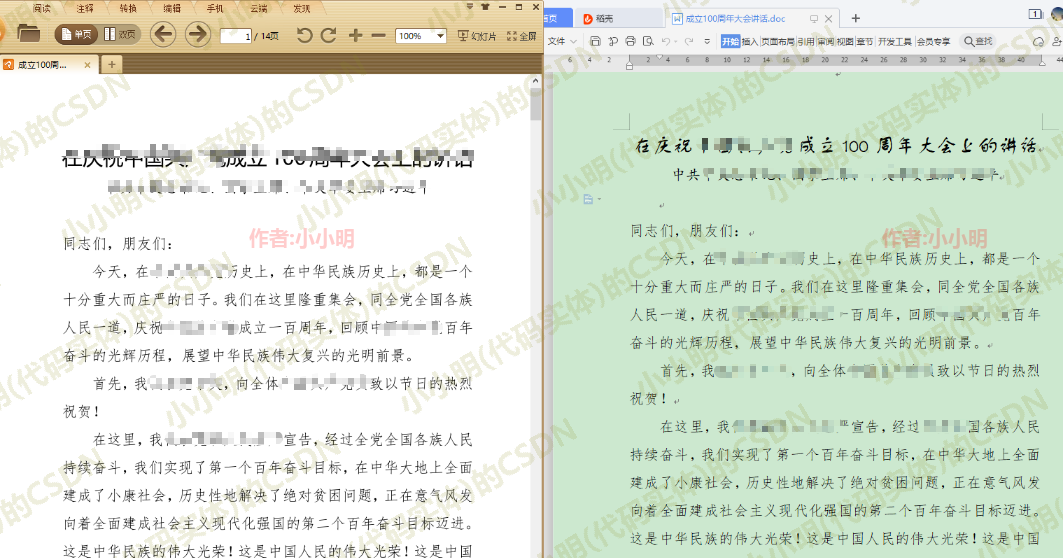Zoom out with minus icon in PDF reader
The height and width of the screenshot is (558, 1063).
[378, 35]
